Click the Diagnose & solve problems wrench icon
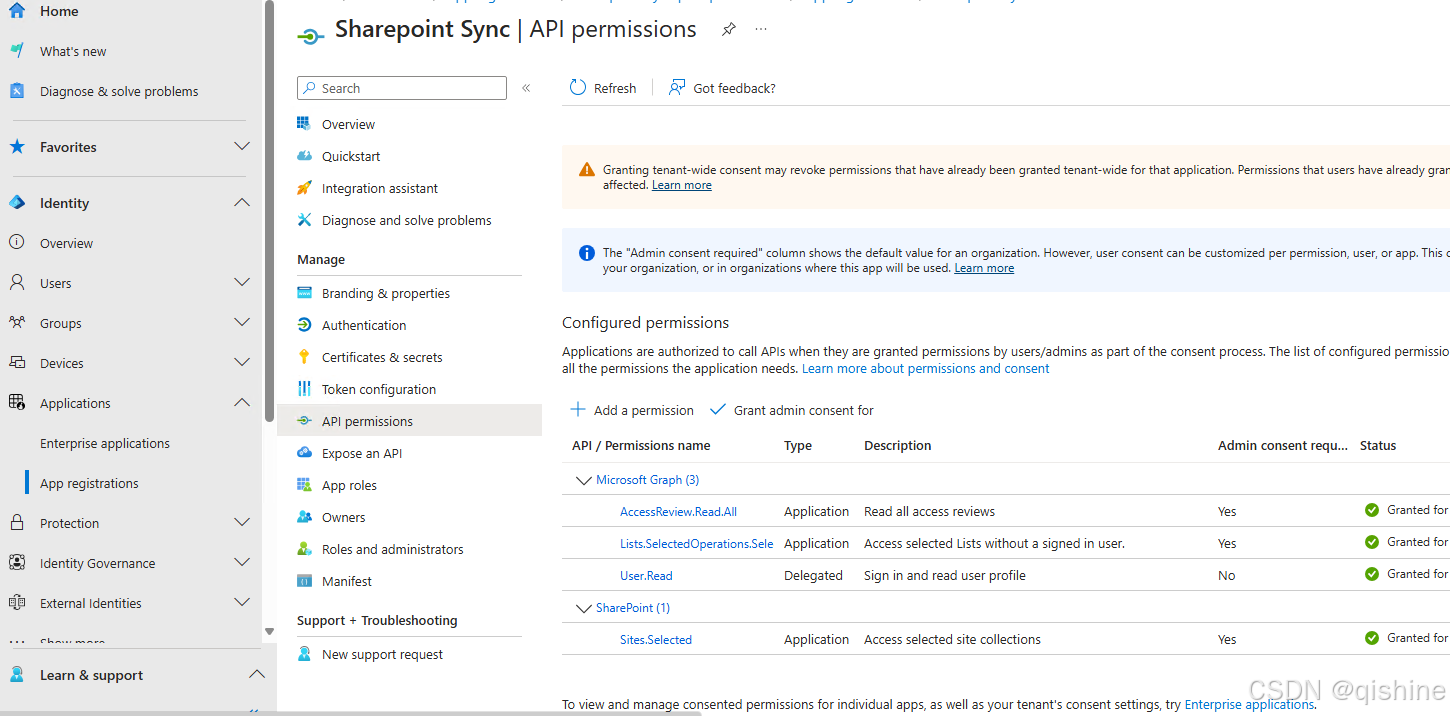Viewport: 1450px width, 716px height. pos(16,91)
